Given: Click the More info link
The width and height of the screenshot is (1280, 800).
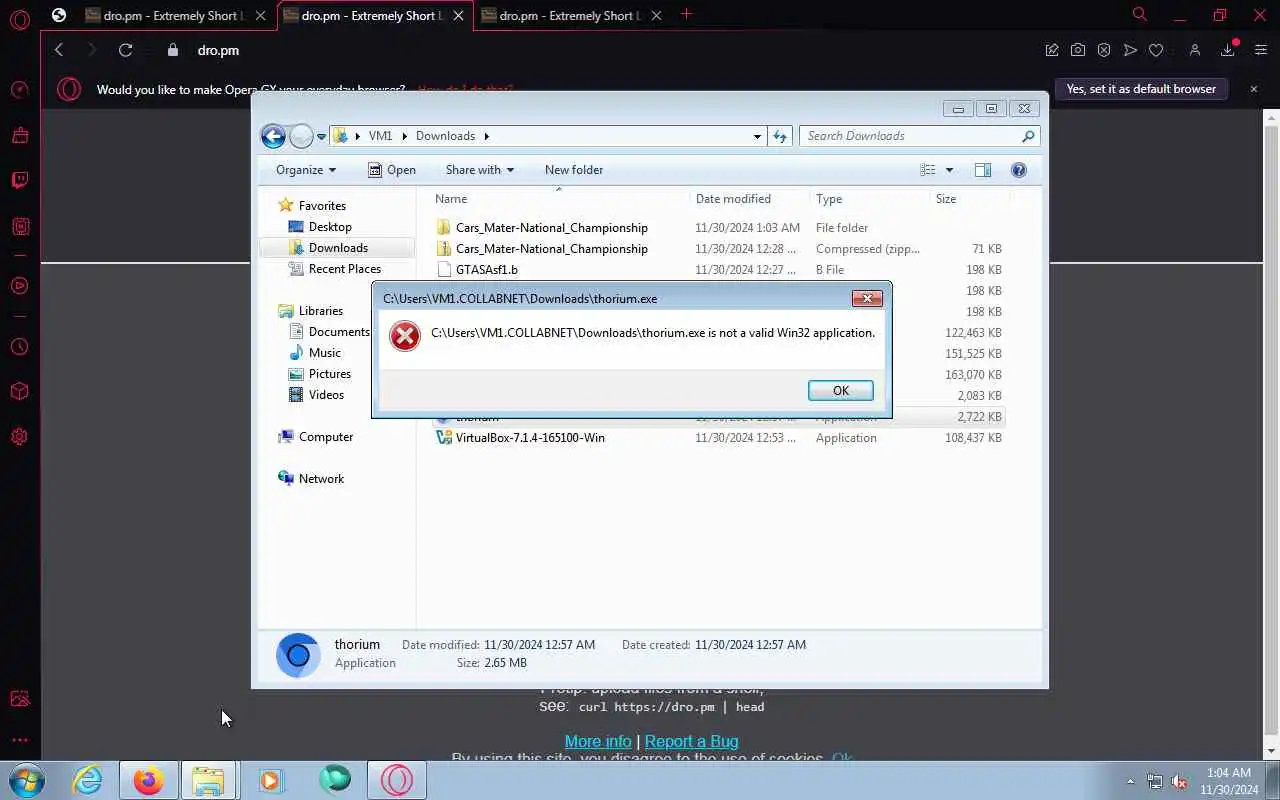Looking at the screenshot, I should coord(598,741).
